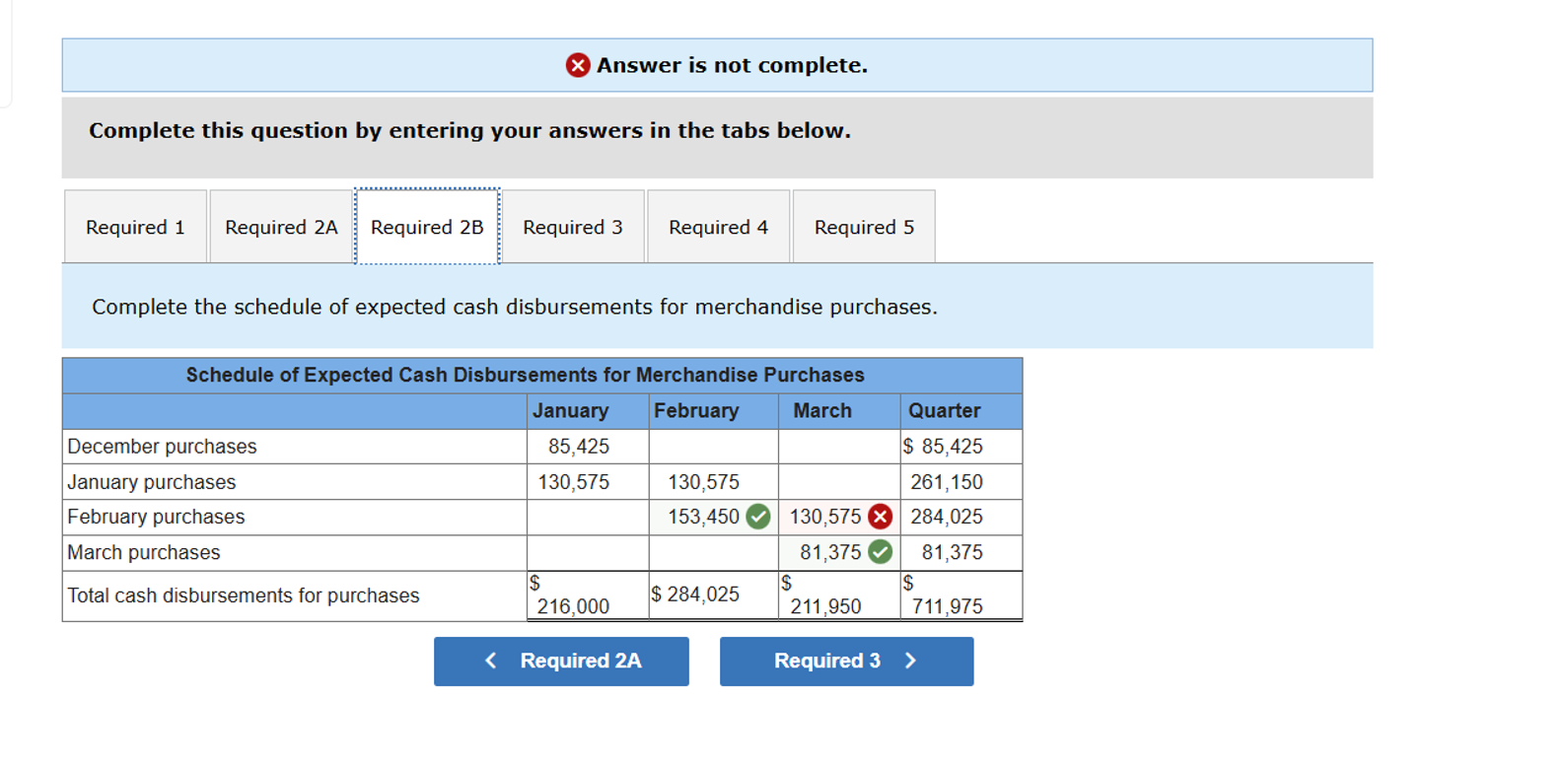
Task: Click empty January cell in February purchases row
Action: [588, 517]
